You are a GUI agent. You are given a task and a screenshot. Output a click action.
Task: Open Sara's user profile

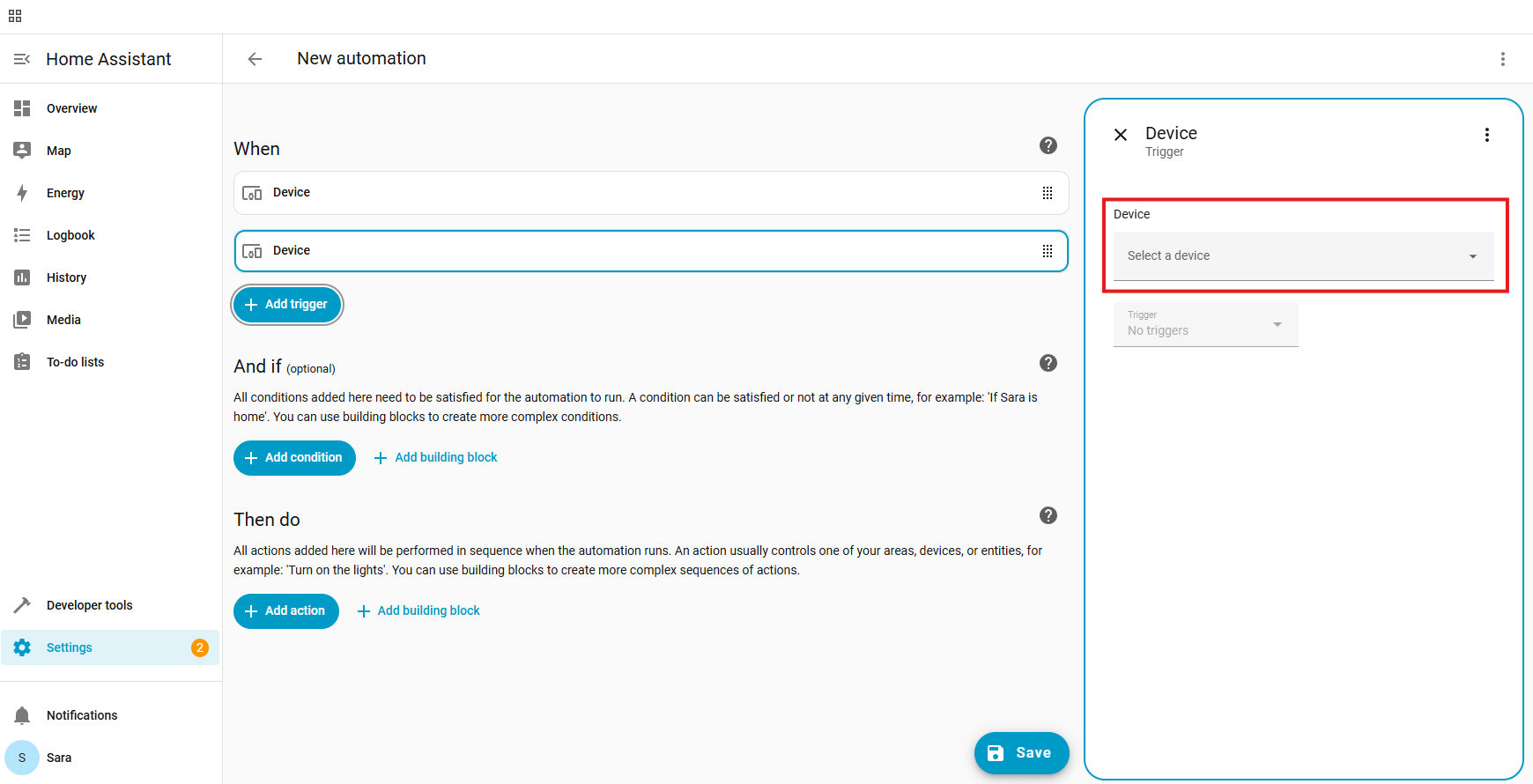[110, 758]
